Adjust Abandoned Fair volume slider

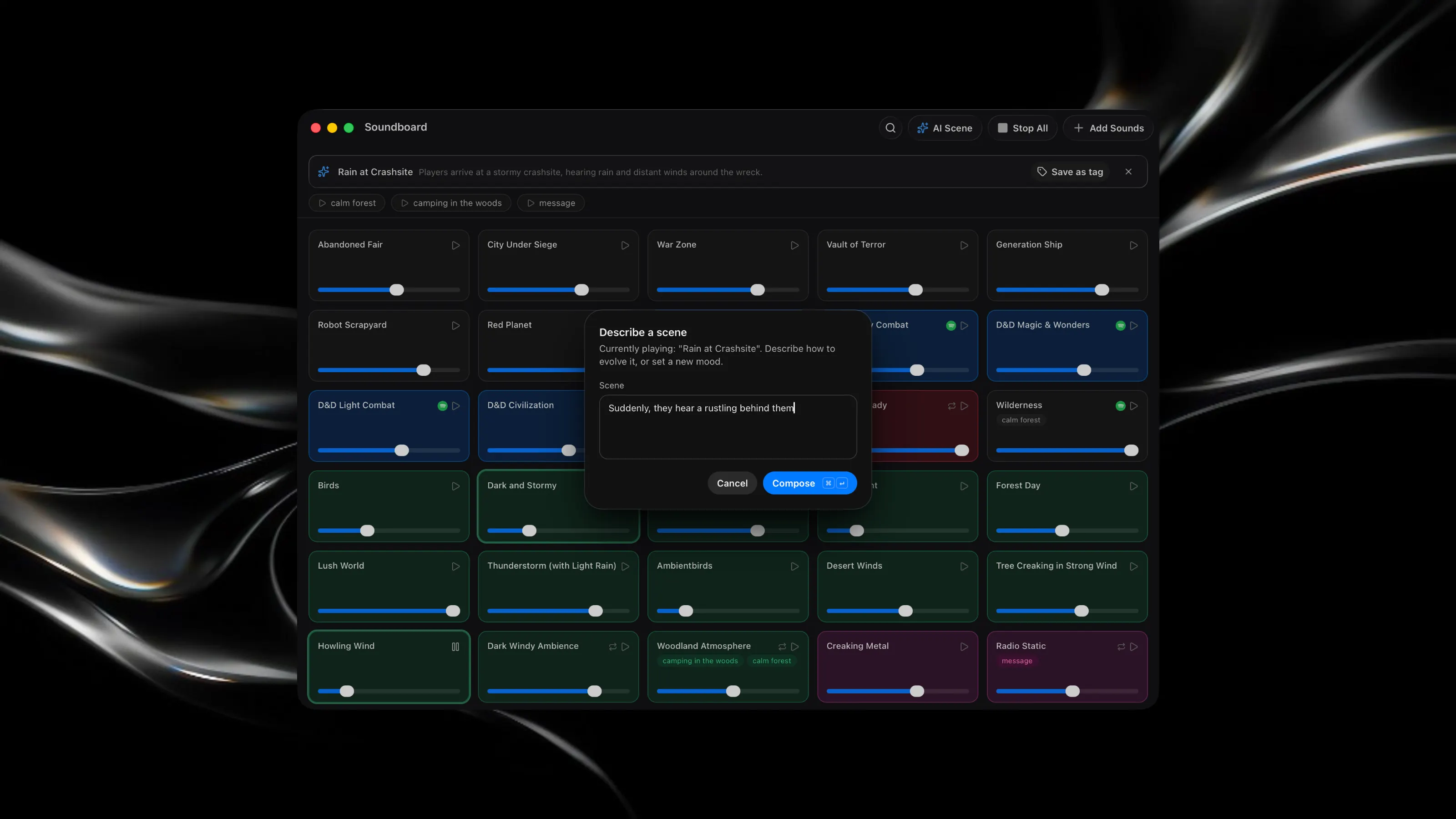389,290
